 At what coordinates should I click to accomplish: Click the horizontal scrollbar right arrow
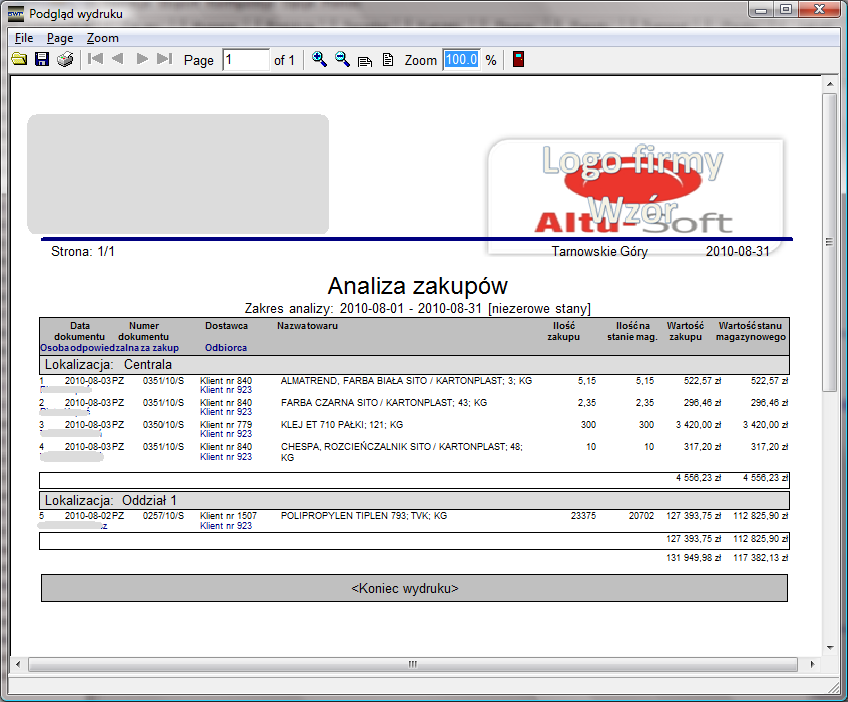(x=811, y=664)
